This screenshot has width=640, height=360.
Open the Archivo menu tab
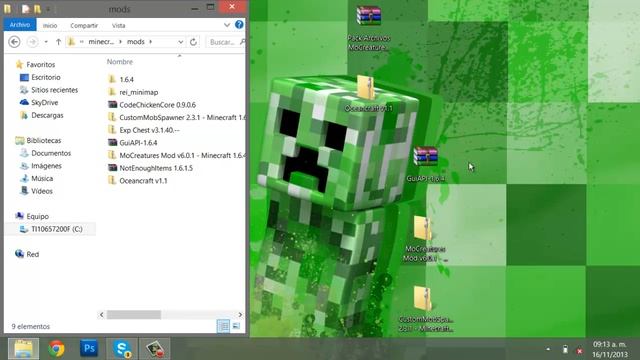(20, 25)
